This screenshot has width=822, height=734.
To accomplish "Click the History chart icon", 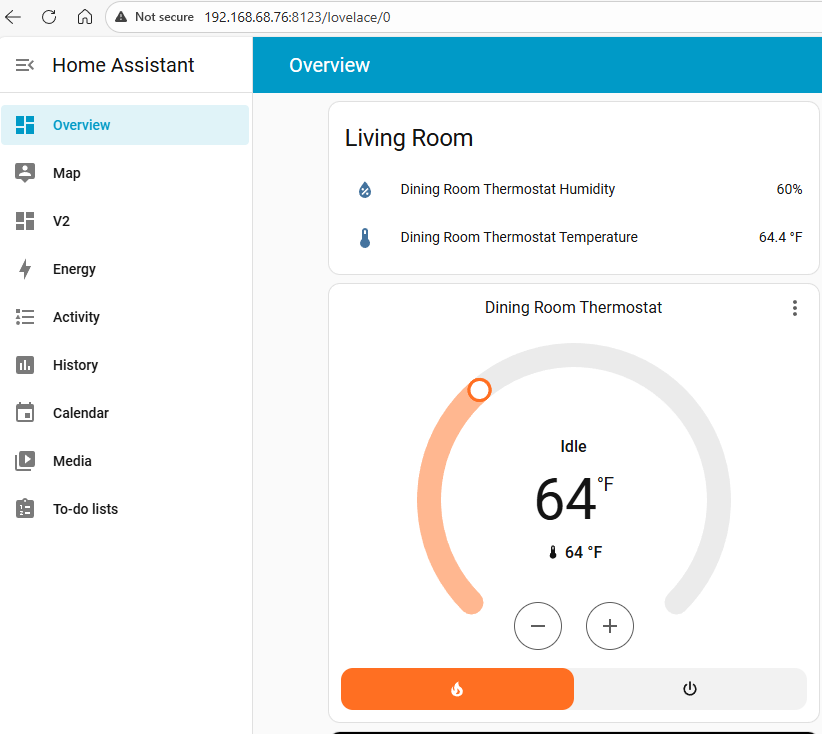I will pos(25,365).
